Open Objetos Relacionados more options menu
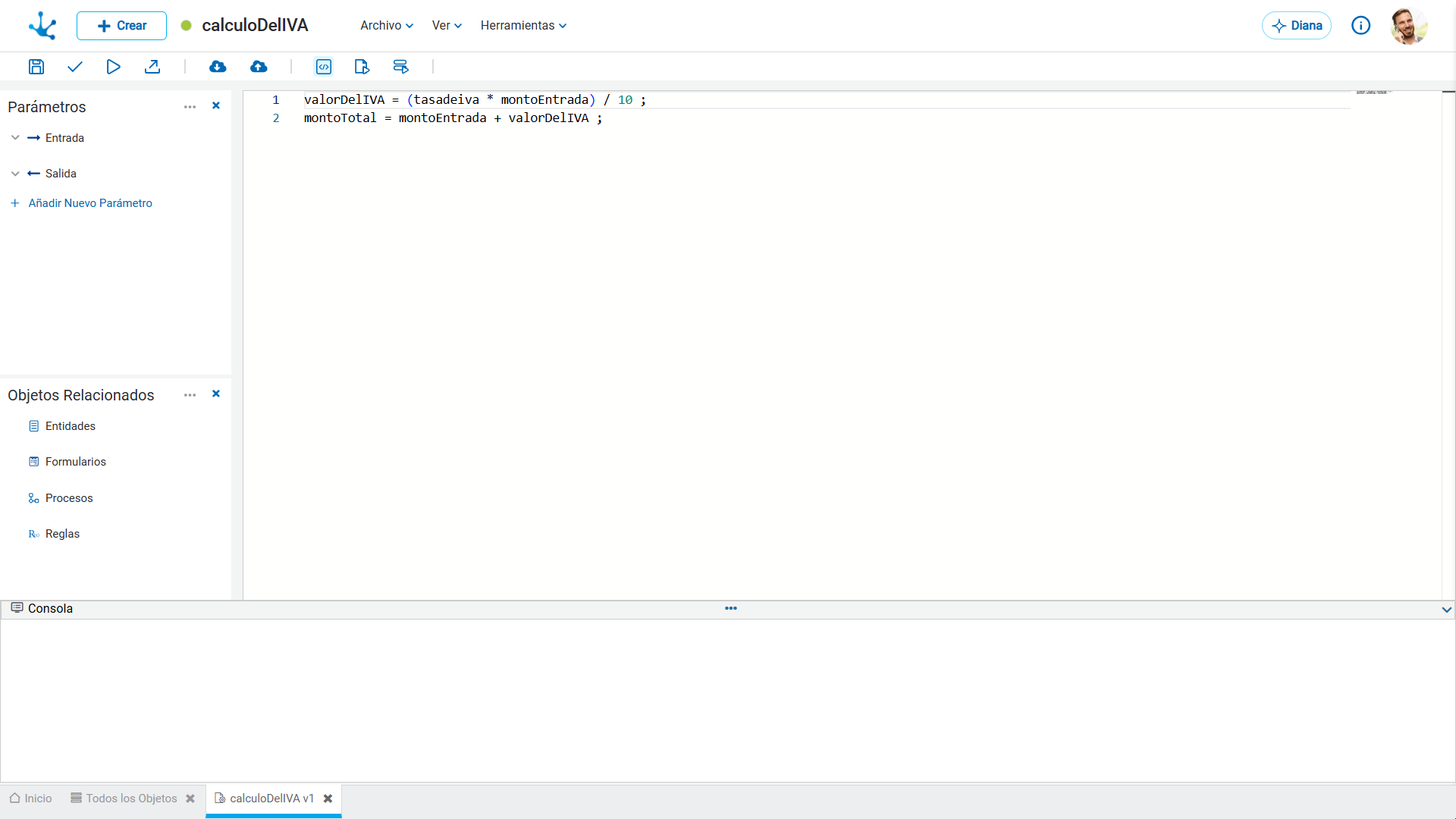The height and width of the screenshot is (819, 1456). coord(190,395)
